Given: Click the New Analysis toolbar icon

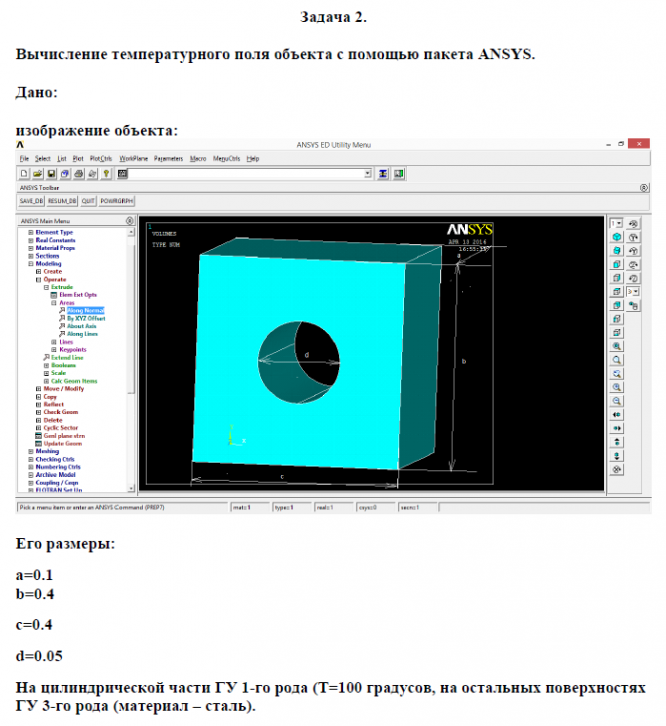Looking at the screenshot, I should [x=24, y=174].
